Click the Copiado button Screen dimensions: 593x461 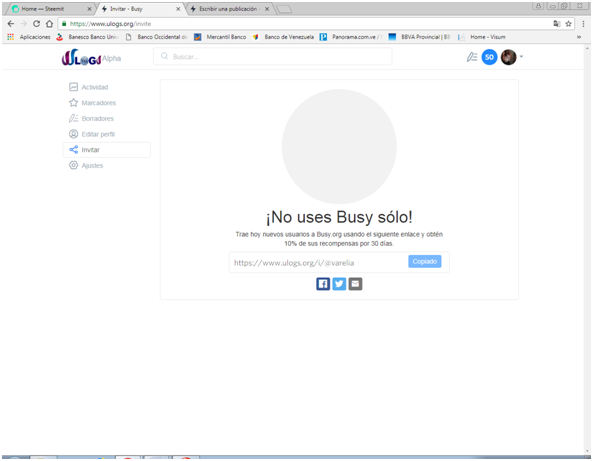[425, 262]
